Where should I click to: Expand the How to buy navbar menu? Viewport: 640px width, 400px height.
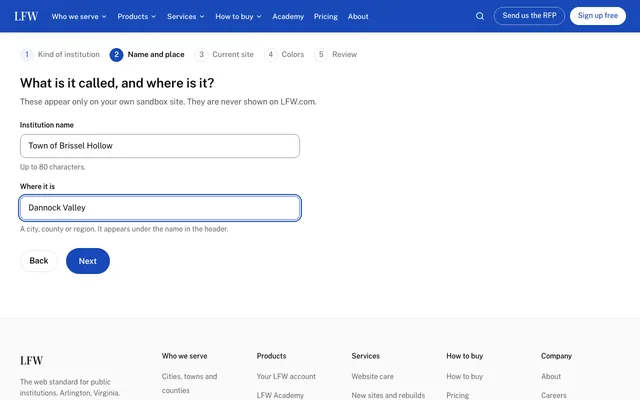coord(238,16)
